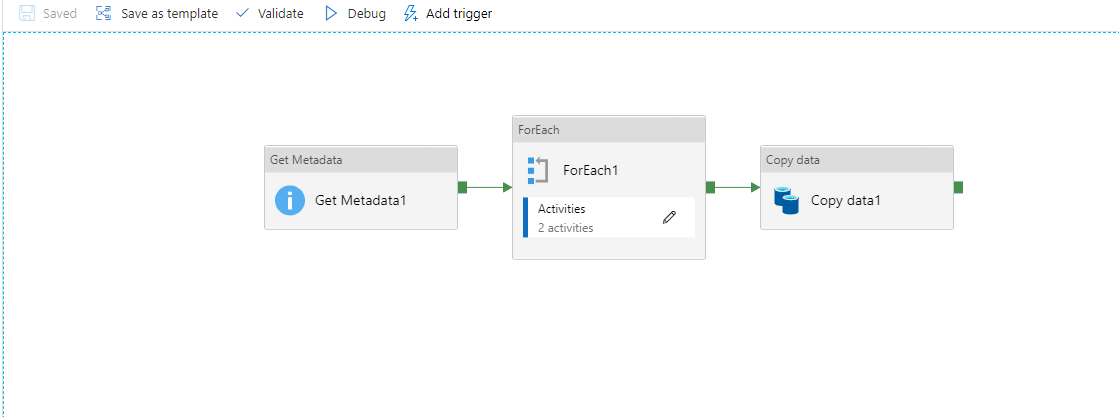Select the Copy data1 activity name

pyautogui.click(x=846, y=201)
